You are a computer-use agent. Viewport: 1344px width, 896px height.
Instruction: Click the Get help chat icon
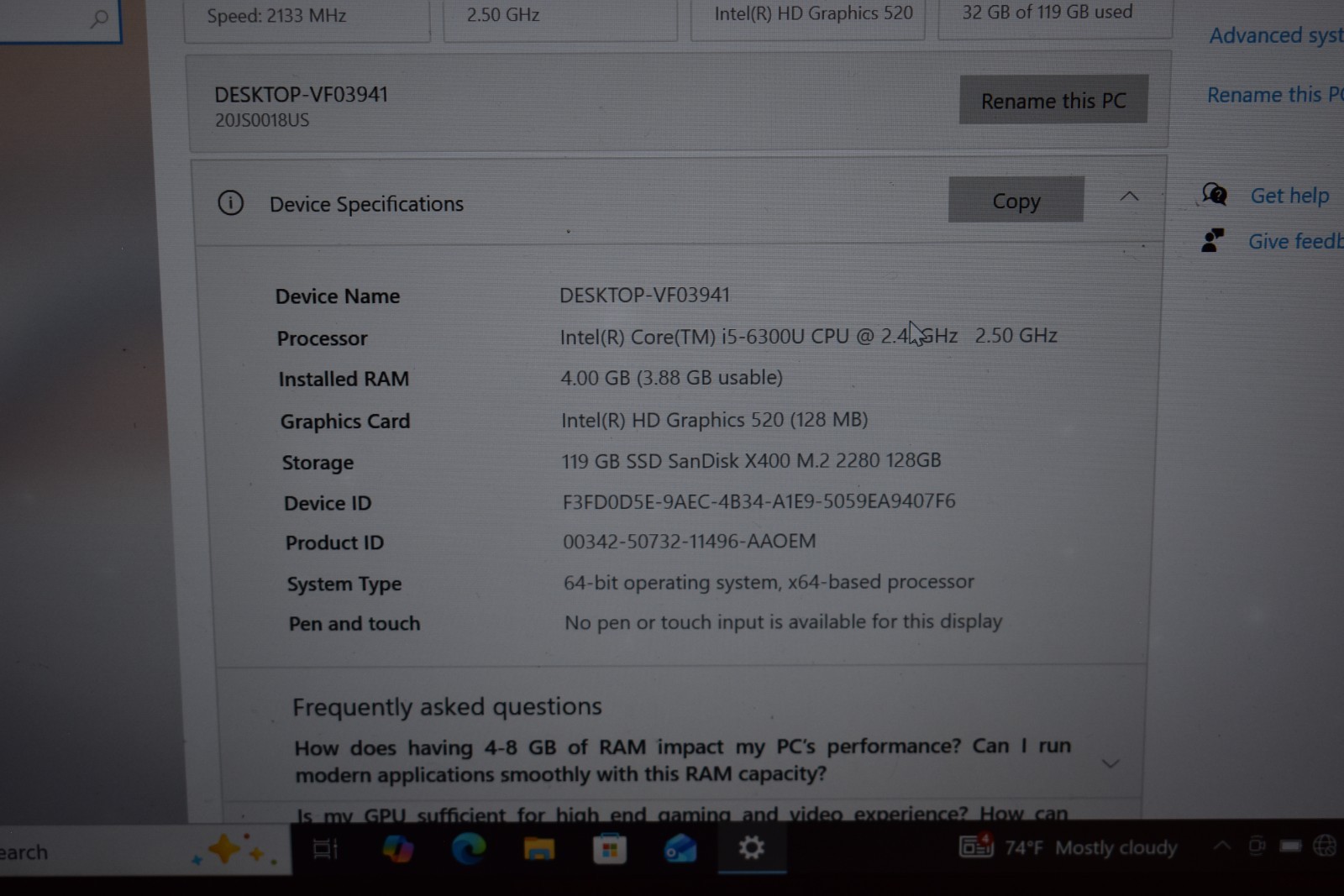(1214, 194)
